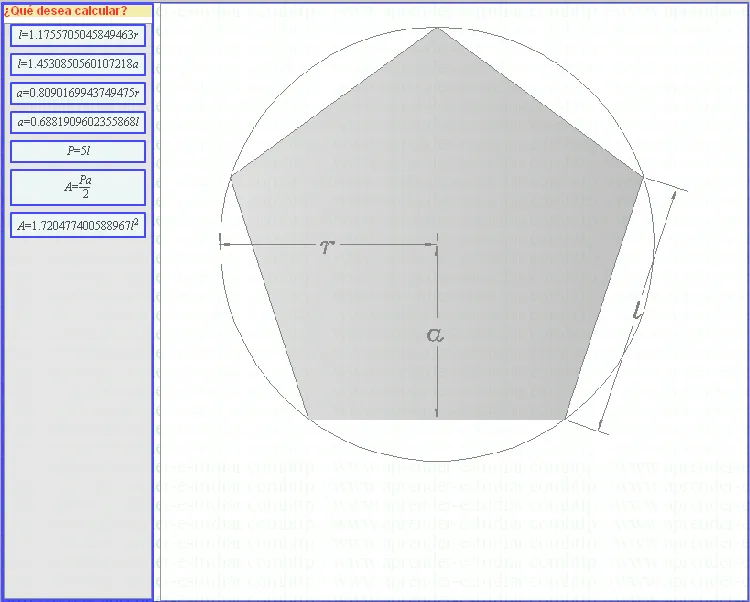This screenshot has width=750, height=602.
Task: Click the vertical apothem dimension line
Action: click(438, 380)
